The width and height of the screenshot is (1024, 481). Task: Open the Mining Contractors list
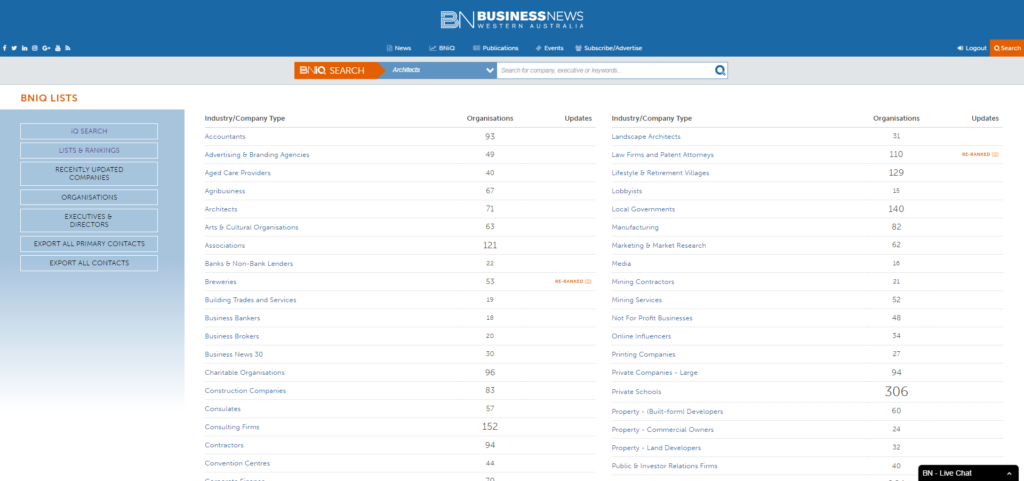click(643, 282)
